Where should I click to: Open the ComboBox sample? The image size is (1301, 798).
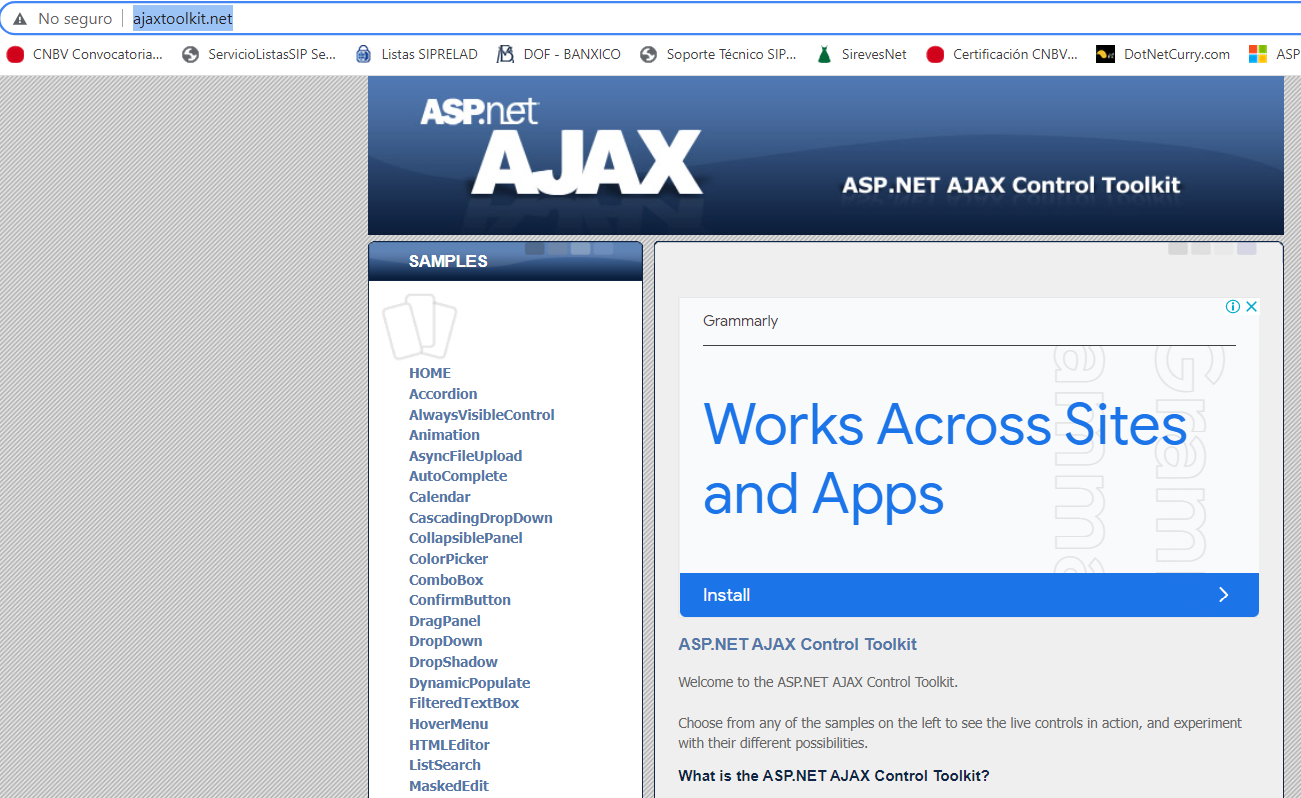[446, 580]
